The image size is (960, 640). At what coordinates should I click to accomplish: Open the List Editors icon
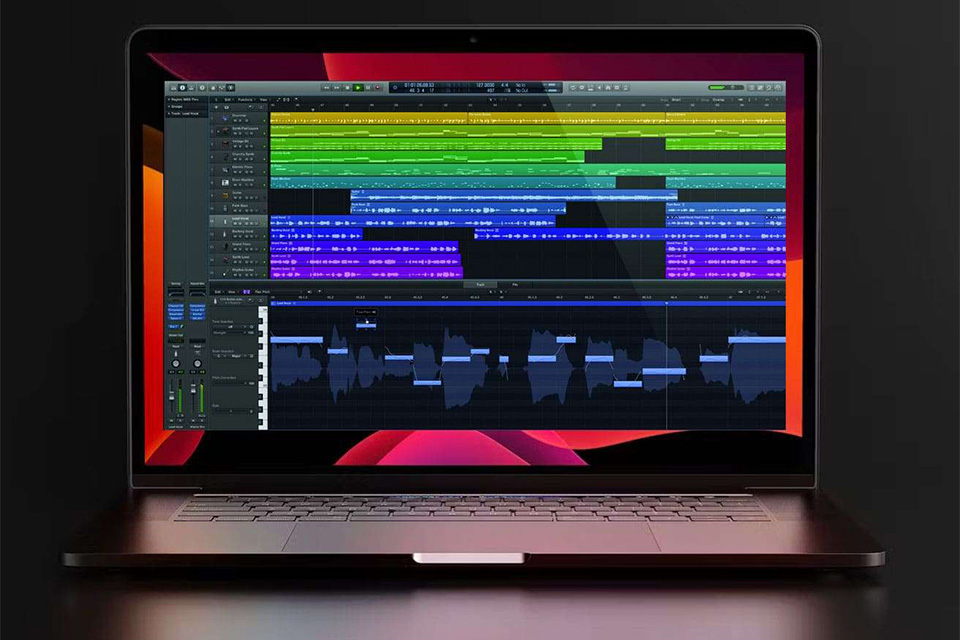[x=752, y=88]
